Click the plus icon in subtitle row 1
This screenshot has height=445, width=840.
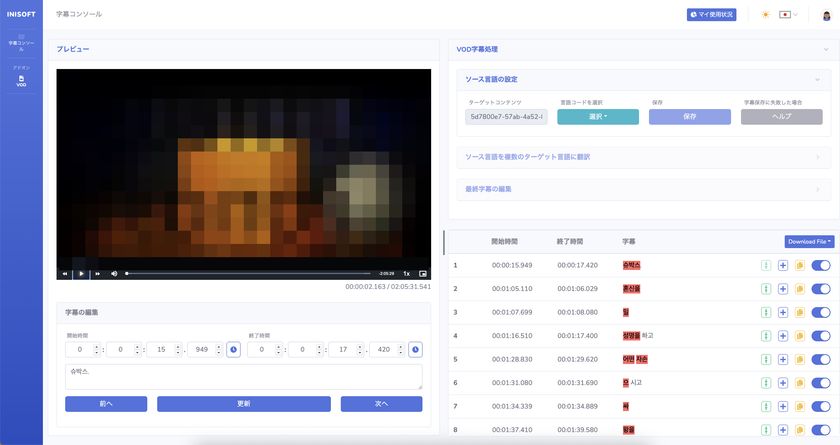783,265
